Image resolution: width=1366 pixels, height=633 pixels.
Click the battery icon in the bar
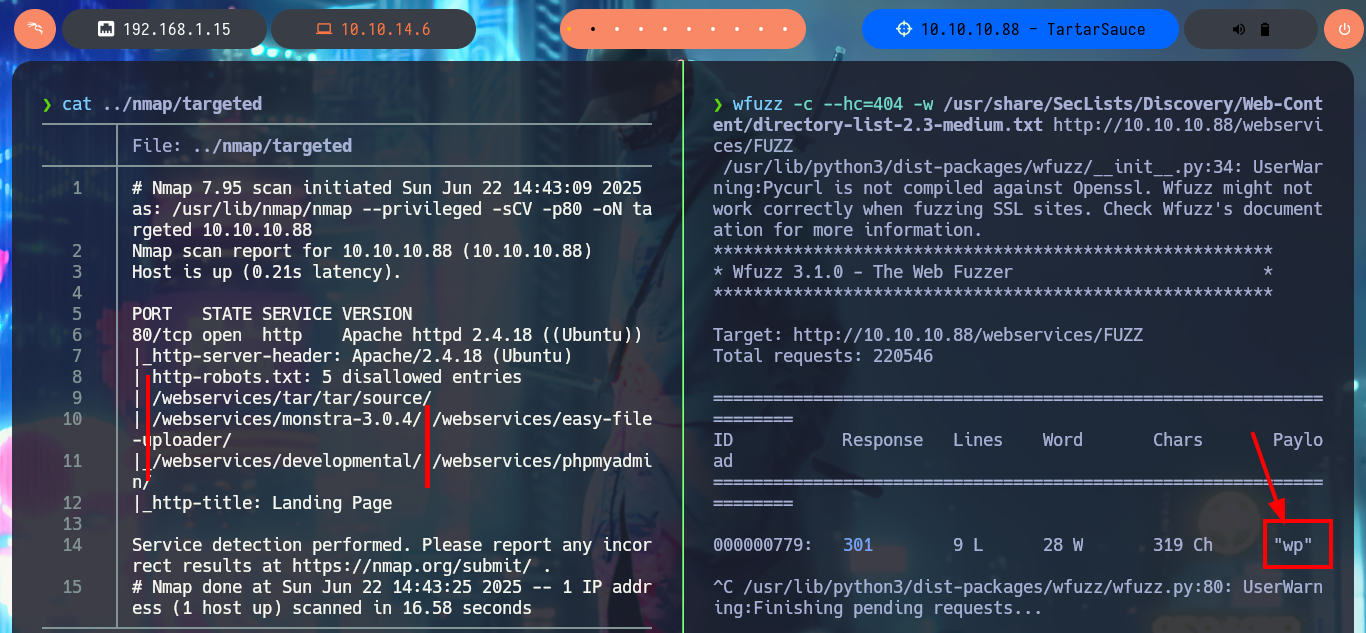pos(1264,30)
